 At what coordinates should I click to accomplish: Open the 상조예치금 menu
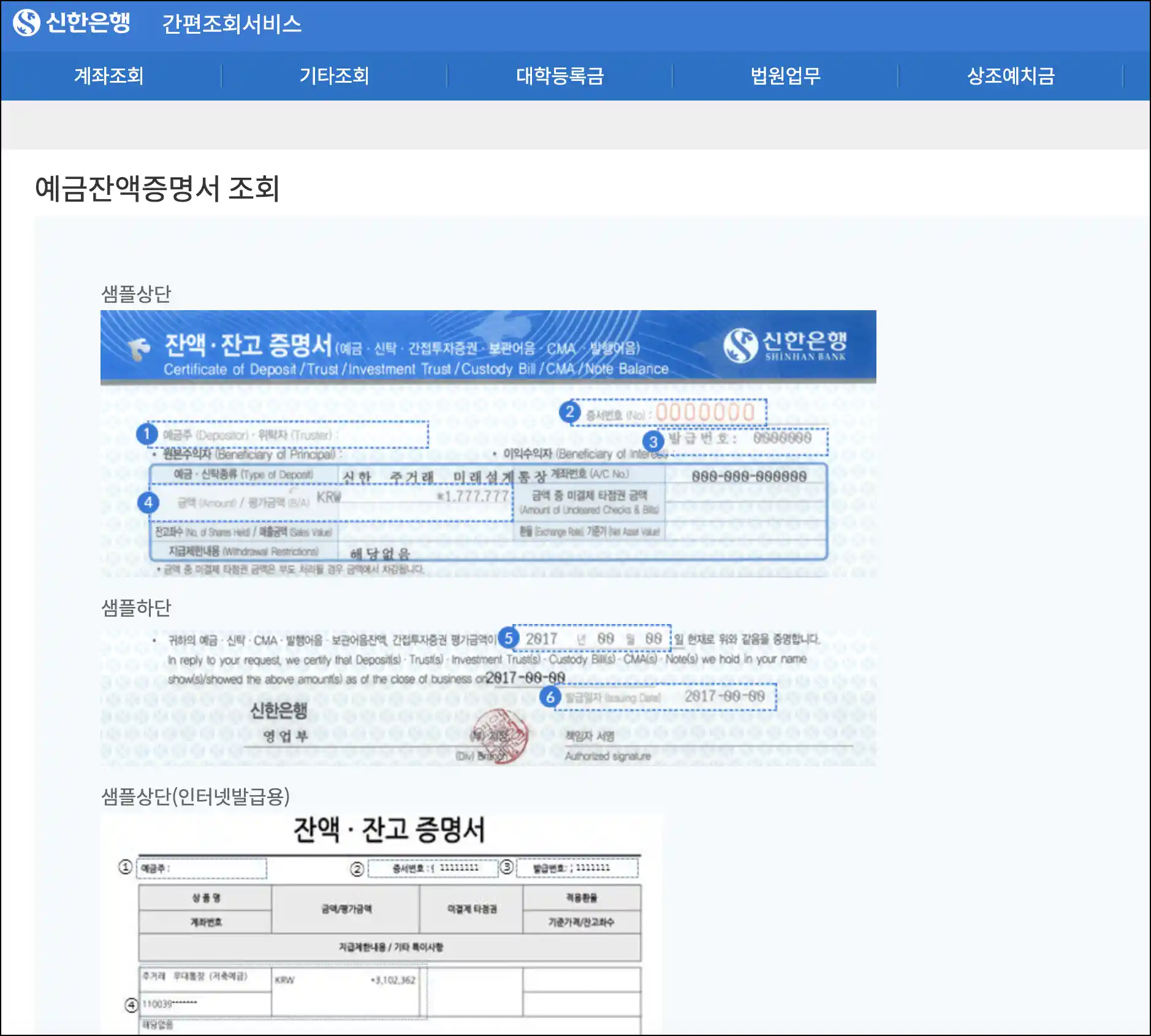tap(1011, 75)
